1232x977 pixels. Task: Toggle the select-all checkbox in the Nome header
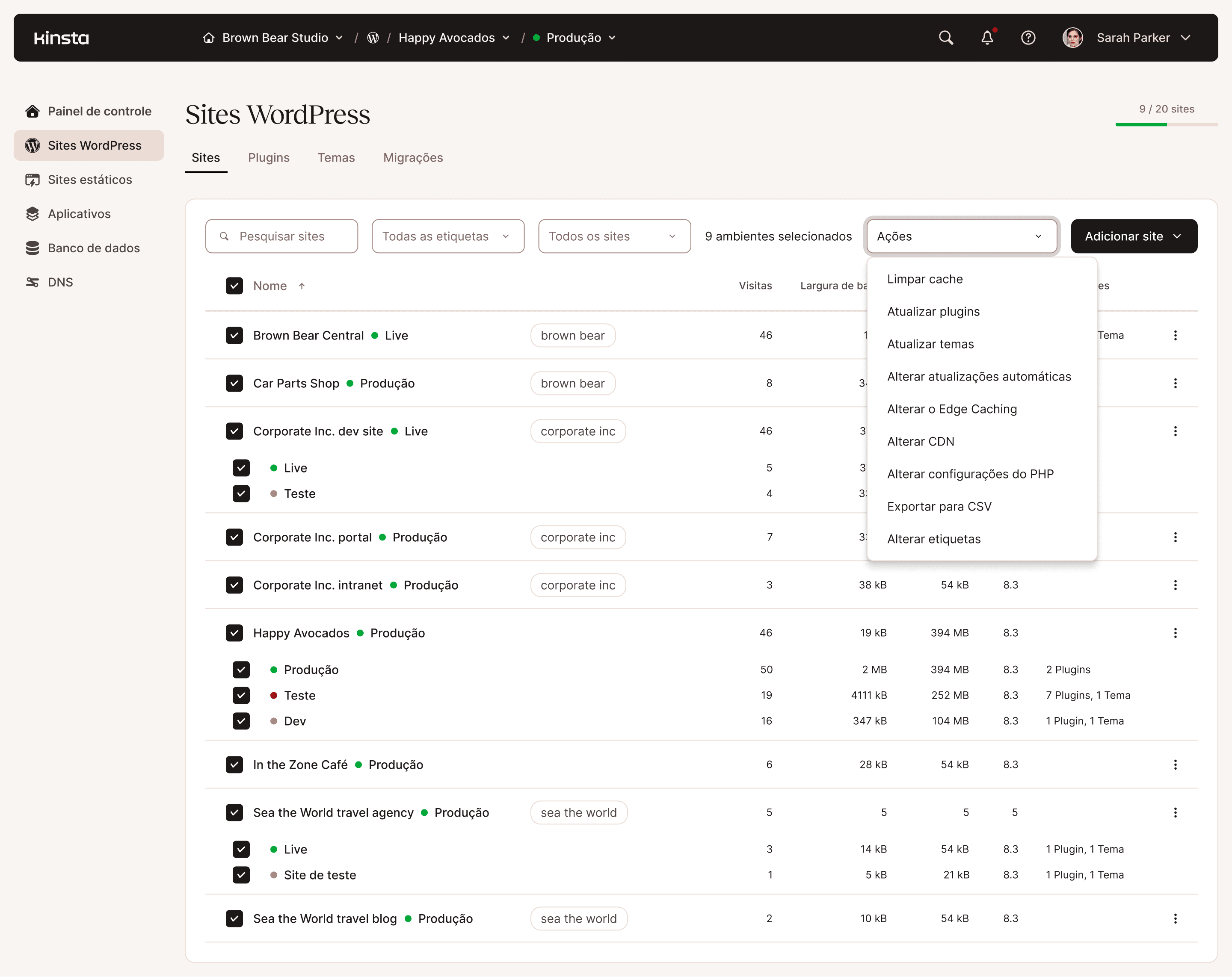click(234, 286)
